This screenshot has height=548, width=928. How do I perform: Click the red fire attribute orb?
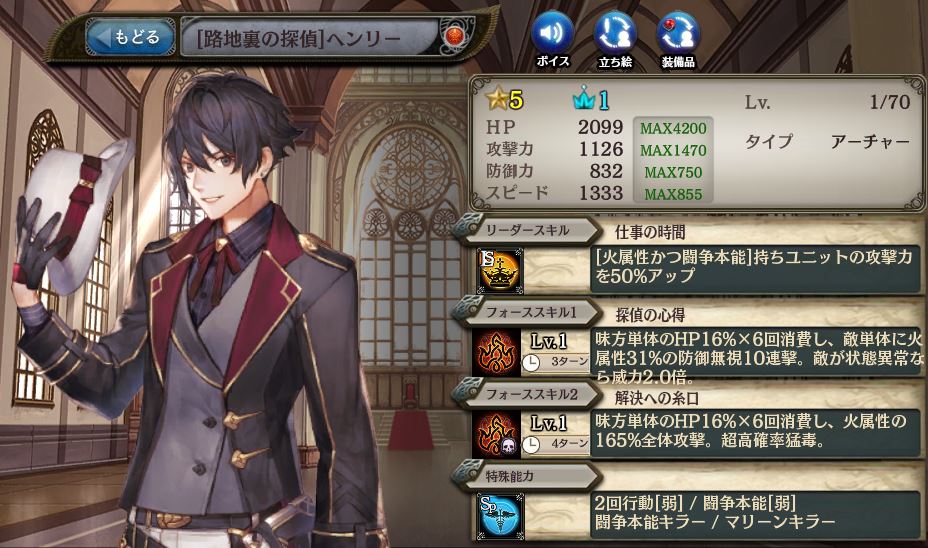pyautogui.click(x=457, y=34)
